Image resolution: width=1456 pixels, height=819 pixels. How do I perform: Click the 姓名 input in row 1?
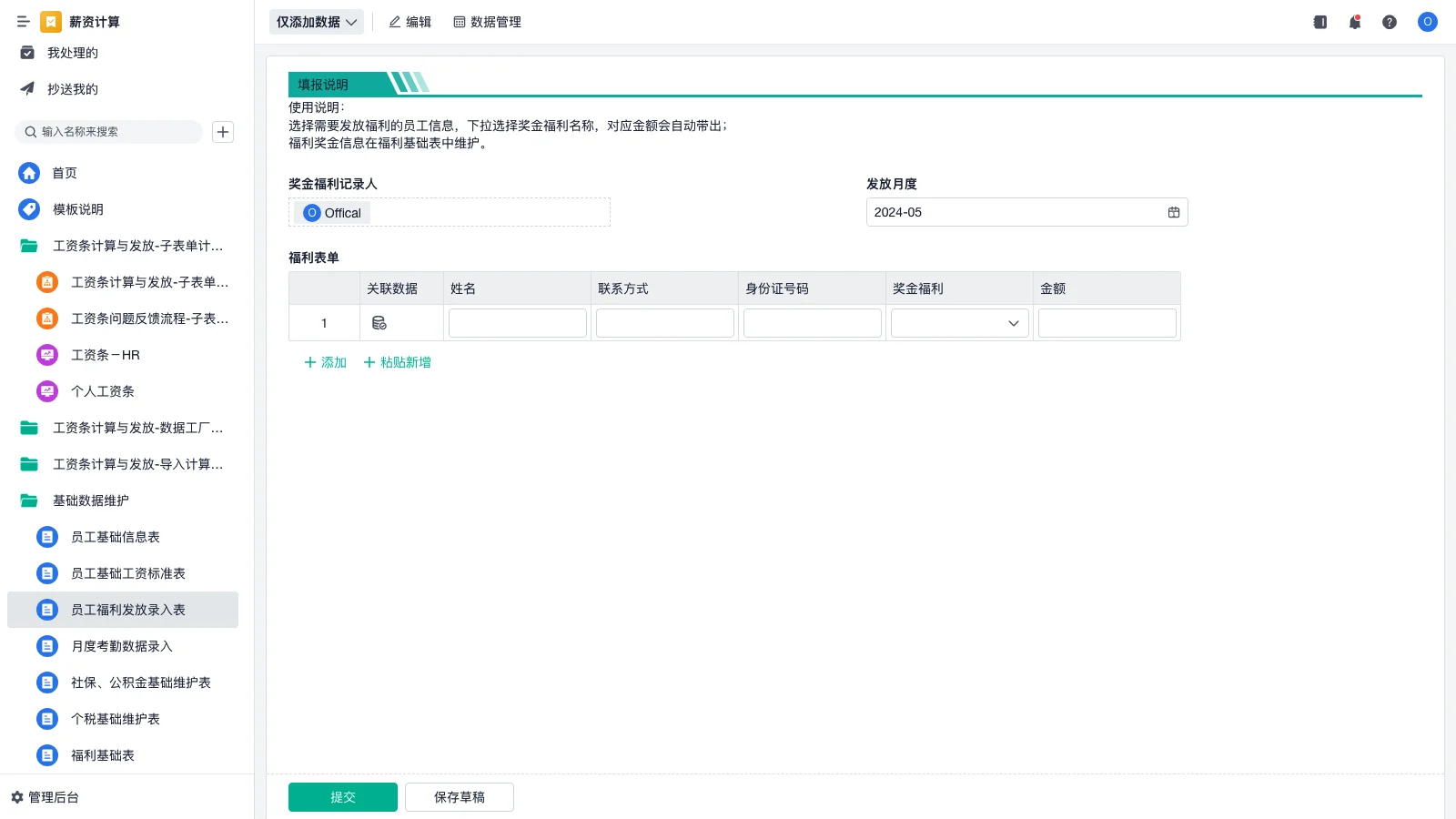point(518,323)
